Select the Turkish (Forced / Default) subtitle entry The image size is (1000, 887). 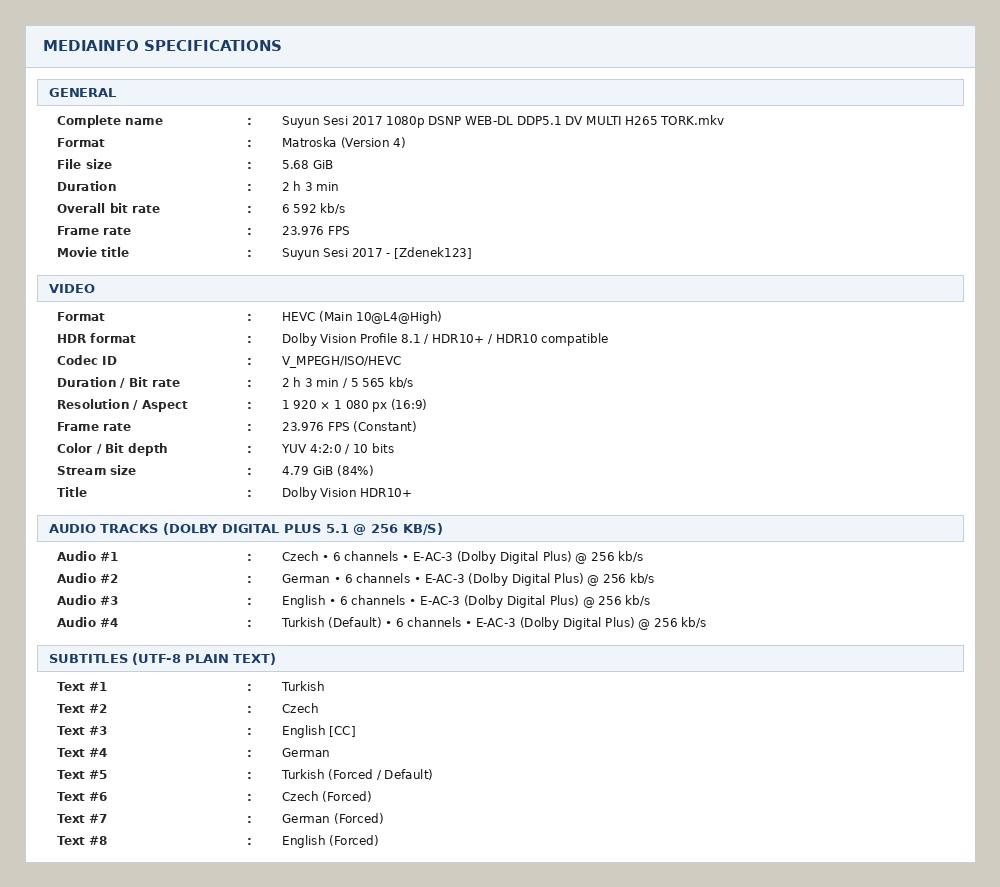(357, 775)
